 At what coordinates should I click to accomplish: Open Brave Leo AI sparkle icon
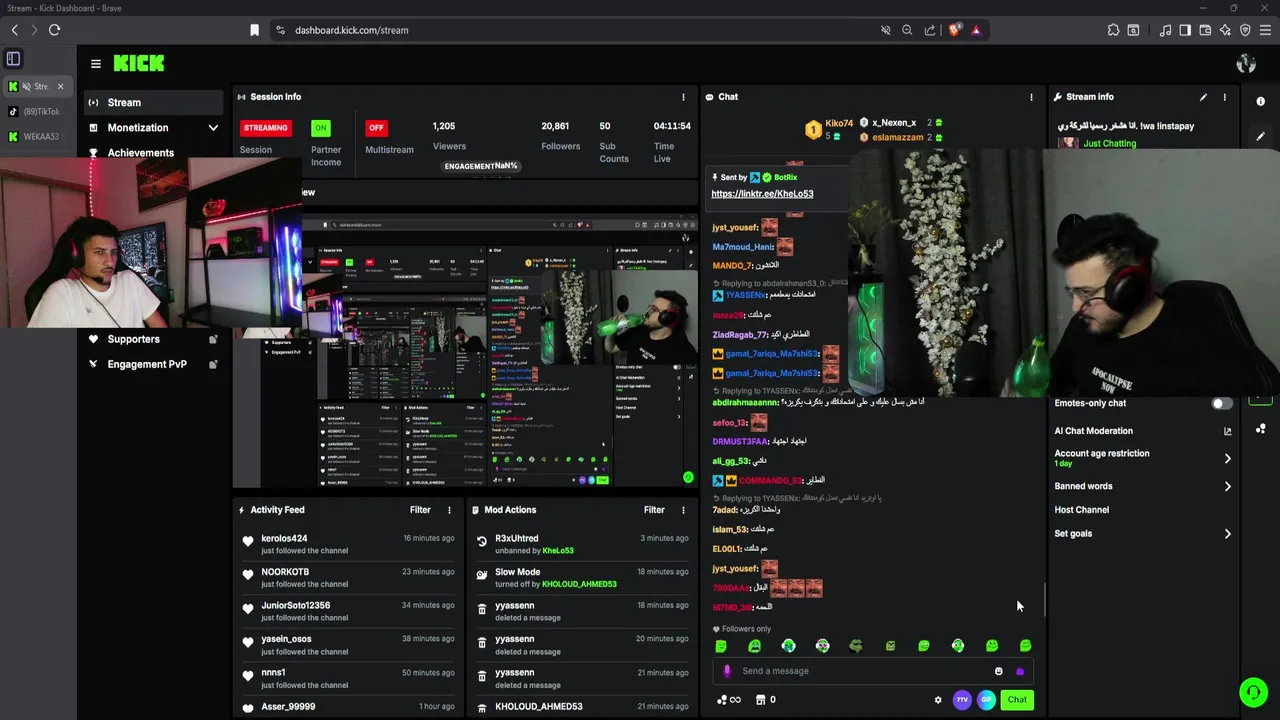(x=1225, y=30)
